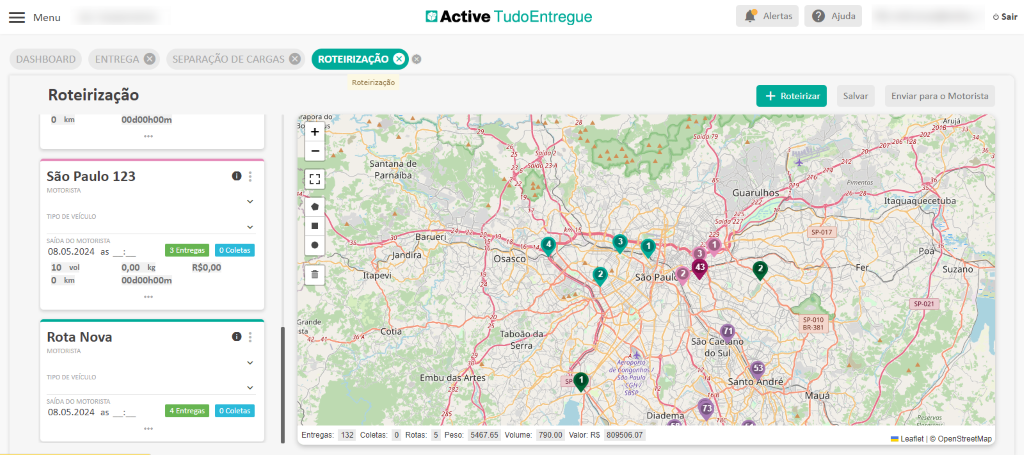Zoom out on the map
The width and height of the screenshot is (1024, 455).
(315, 151)
